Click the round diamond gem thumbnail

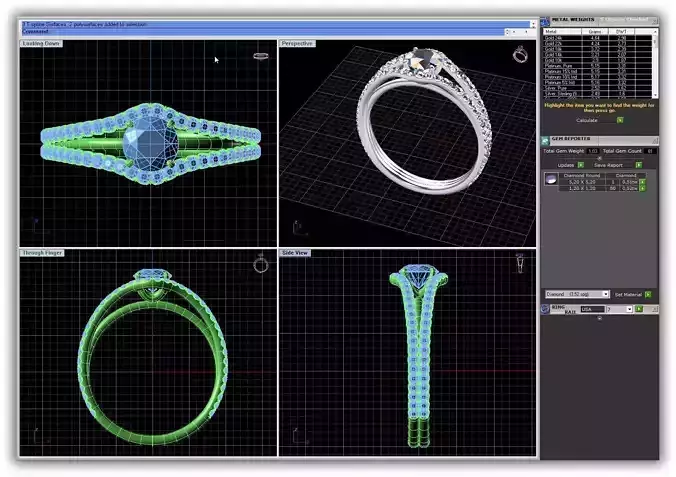(x=551, y=179)
